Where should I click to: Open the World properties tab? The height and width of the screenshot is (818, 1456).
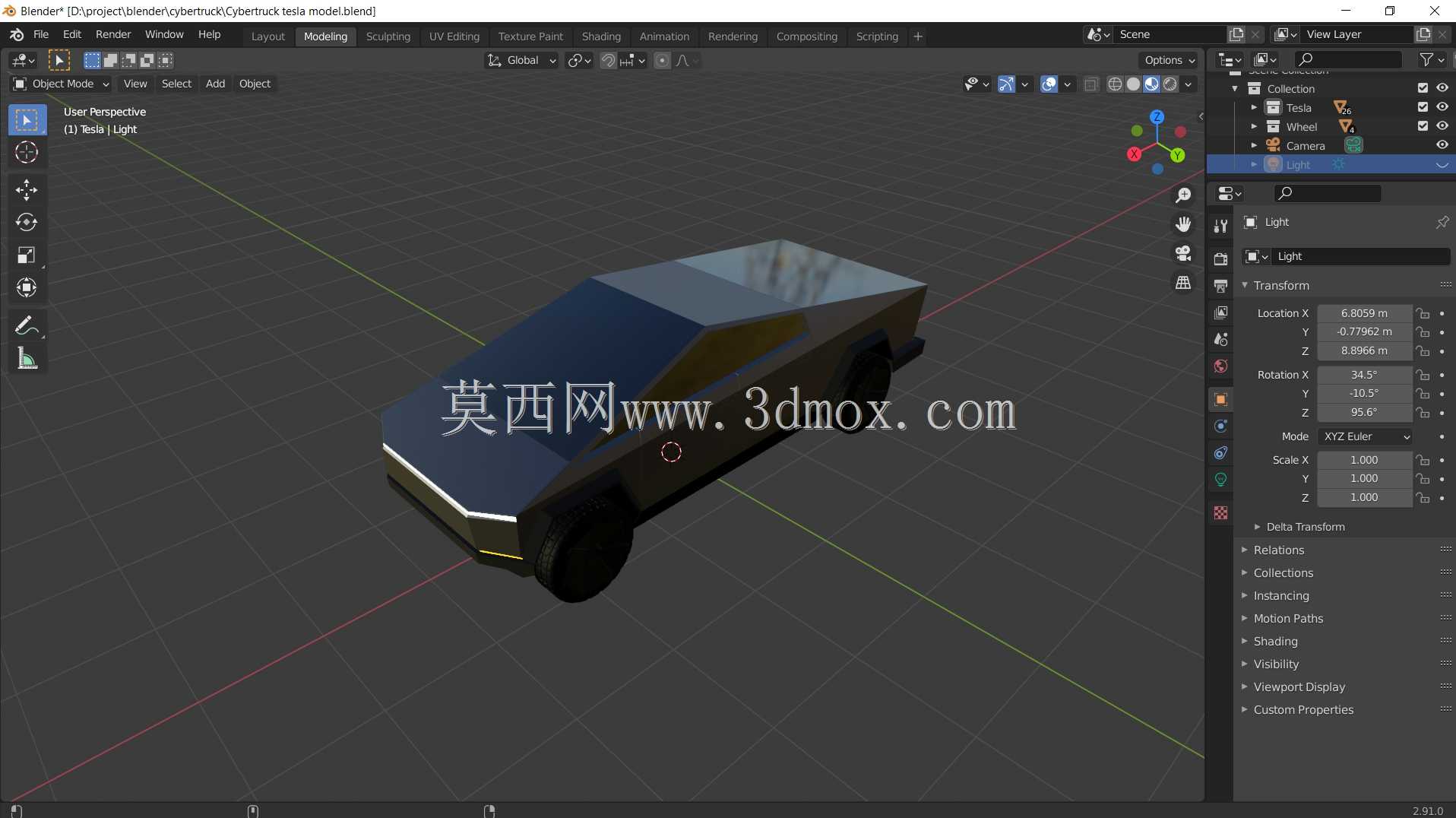tap(1220, 366)
